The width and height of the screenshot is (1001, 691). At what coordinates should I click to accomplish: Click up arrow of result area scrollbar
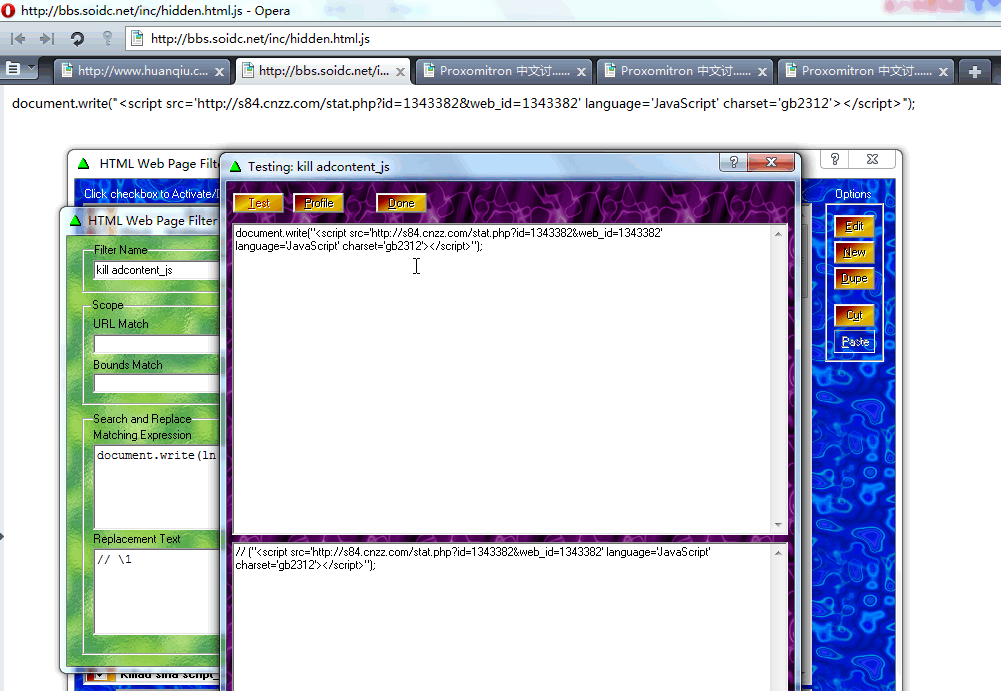pos(778,553)
